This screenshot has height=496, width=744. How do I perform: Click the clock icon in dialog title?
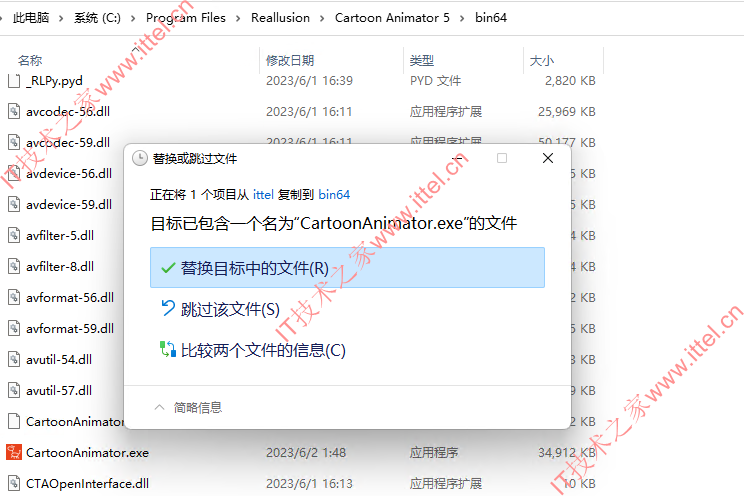140,158
